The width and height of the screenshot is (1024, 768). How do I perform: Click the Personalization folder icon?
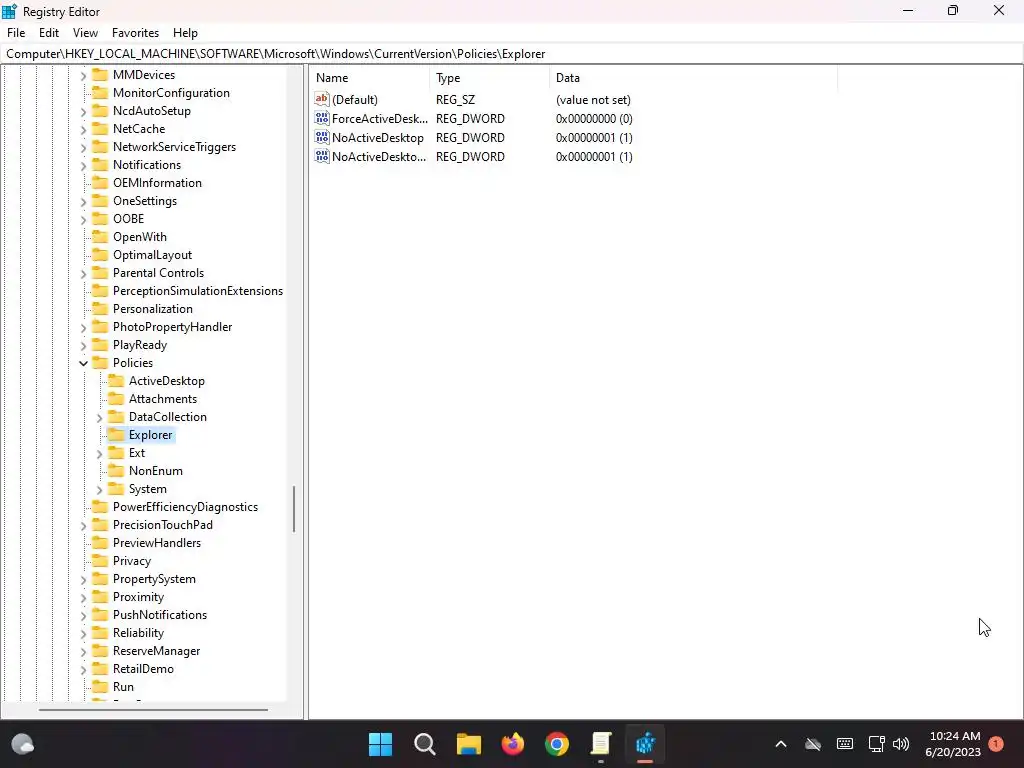[x=100, y=308]
